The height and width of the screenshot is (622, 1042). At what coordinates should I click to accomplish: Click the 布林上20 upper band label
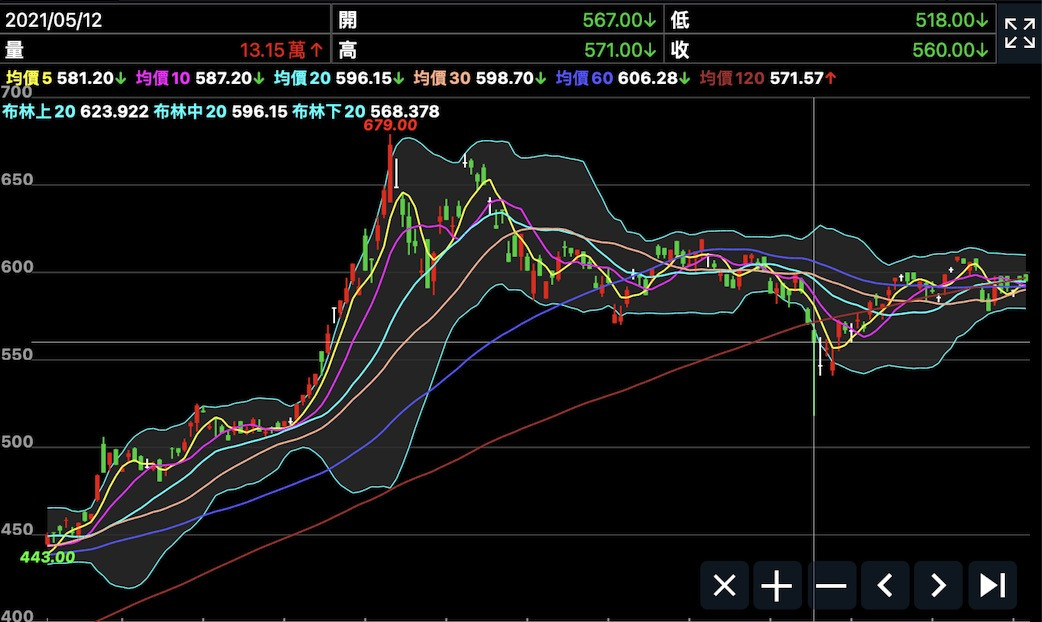click(40, 112)
